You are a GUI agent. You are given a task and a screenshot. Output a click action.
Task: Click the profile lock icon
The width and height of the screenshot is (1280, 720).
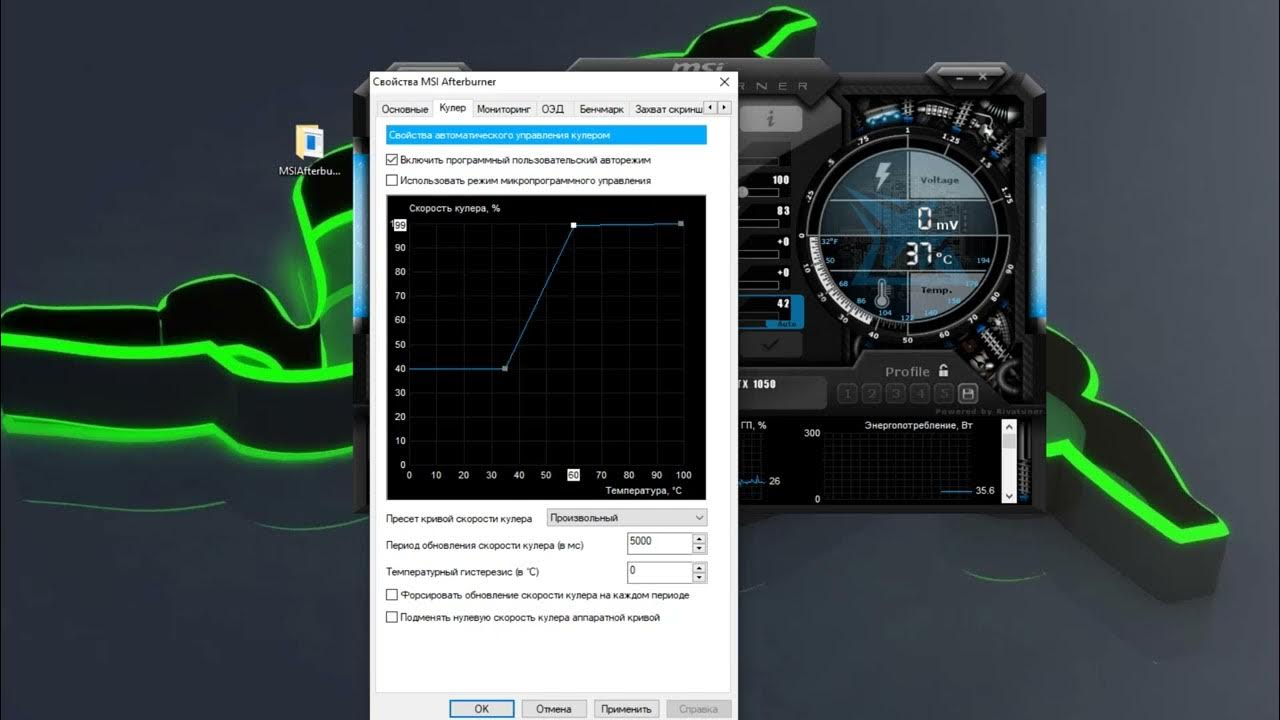point(942,371)
